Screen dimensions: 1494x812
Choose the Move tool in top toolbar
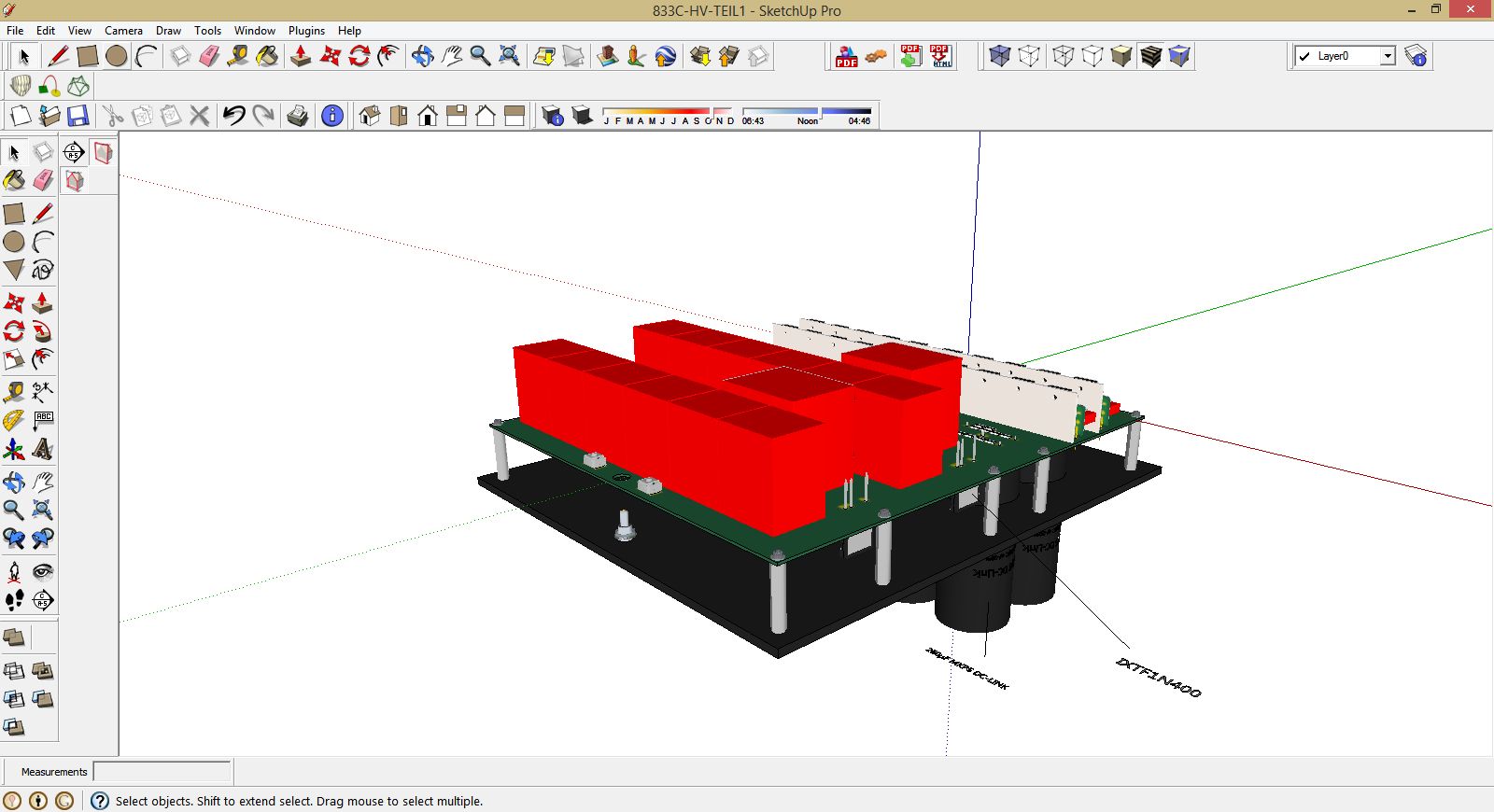point(330,56)
